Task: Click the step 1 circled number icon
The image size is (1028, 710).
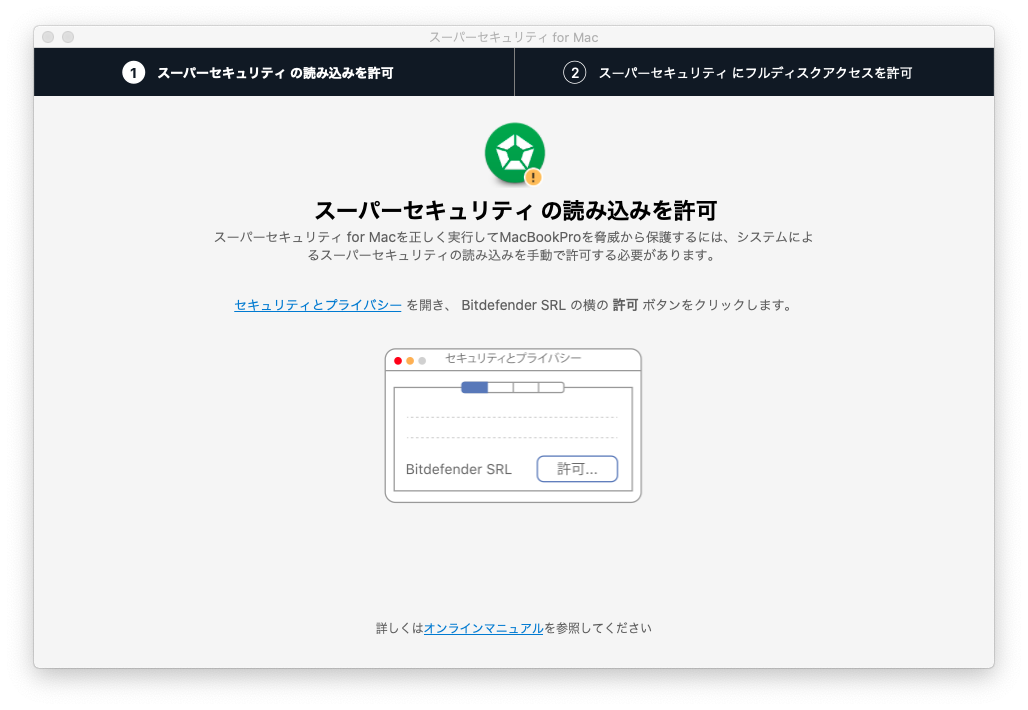Action: [134, 72]
